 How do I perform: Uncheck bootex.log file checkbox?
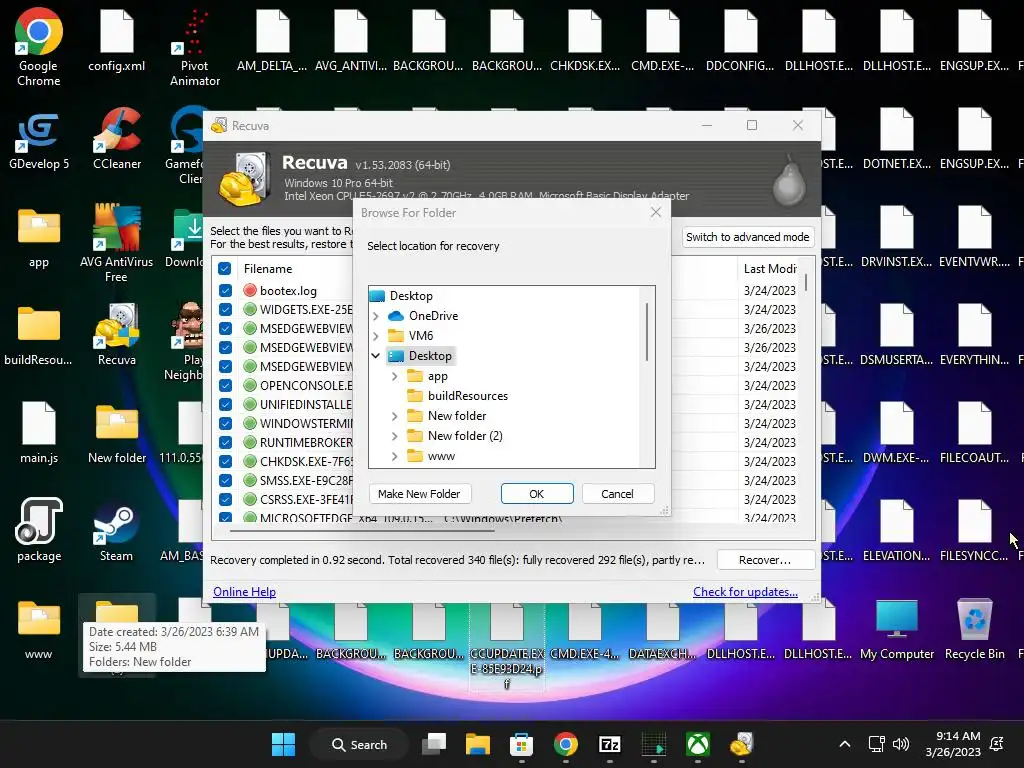pyautogui.click(x=225, y=291)
